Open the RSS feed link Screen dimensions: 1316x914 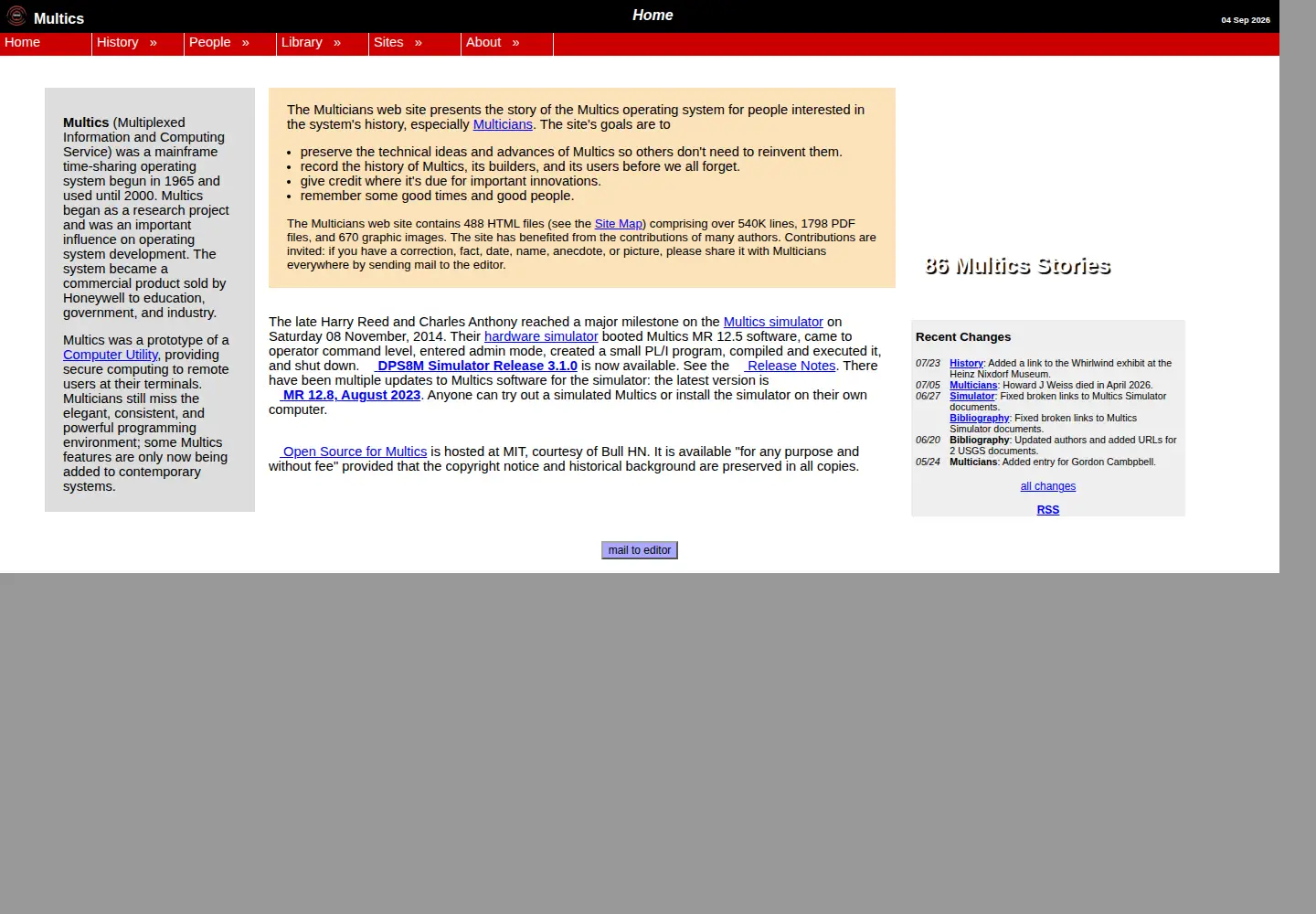pyautogui.click(x=1048, y=510)
